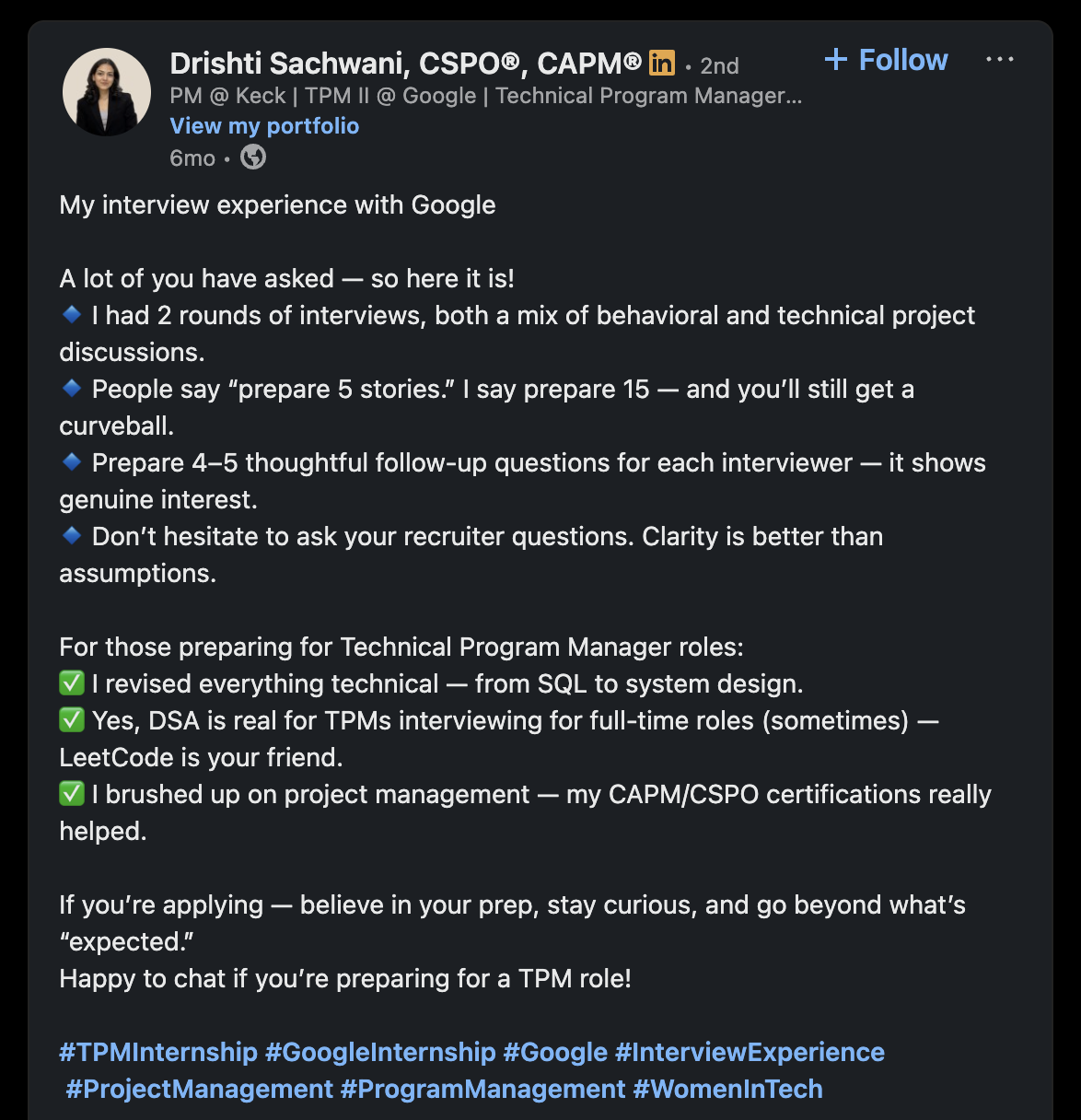1081x1120 pixels.
Task: Open the #TPMInternship hashtag
Action: pos(158,1052)
